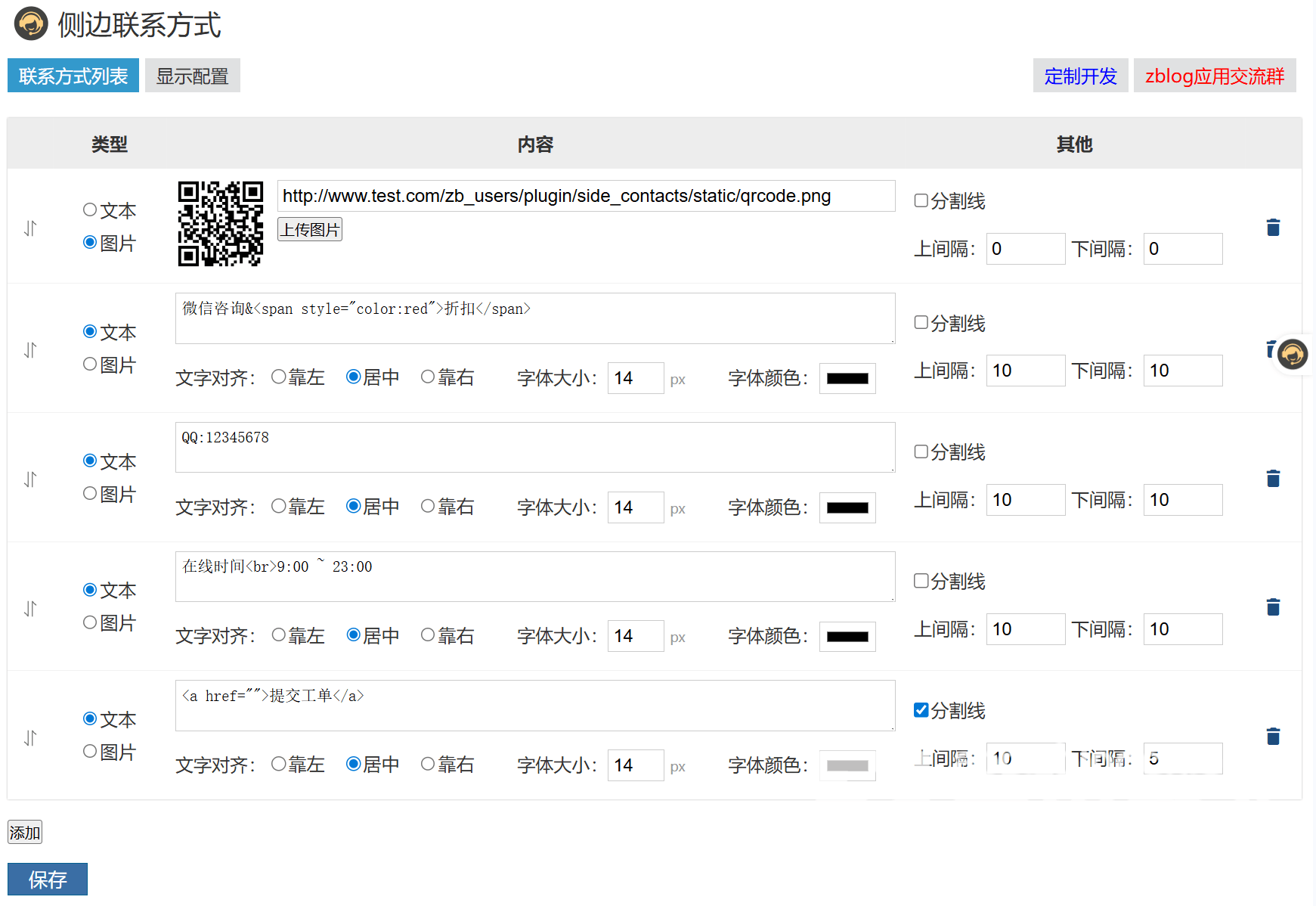Click the plugin logo beside 侧边联系方式 title
This screenshot has height=906, width=1316.
tap(31, 23)
